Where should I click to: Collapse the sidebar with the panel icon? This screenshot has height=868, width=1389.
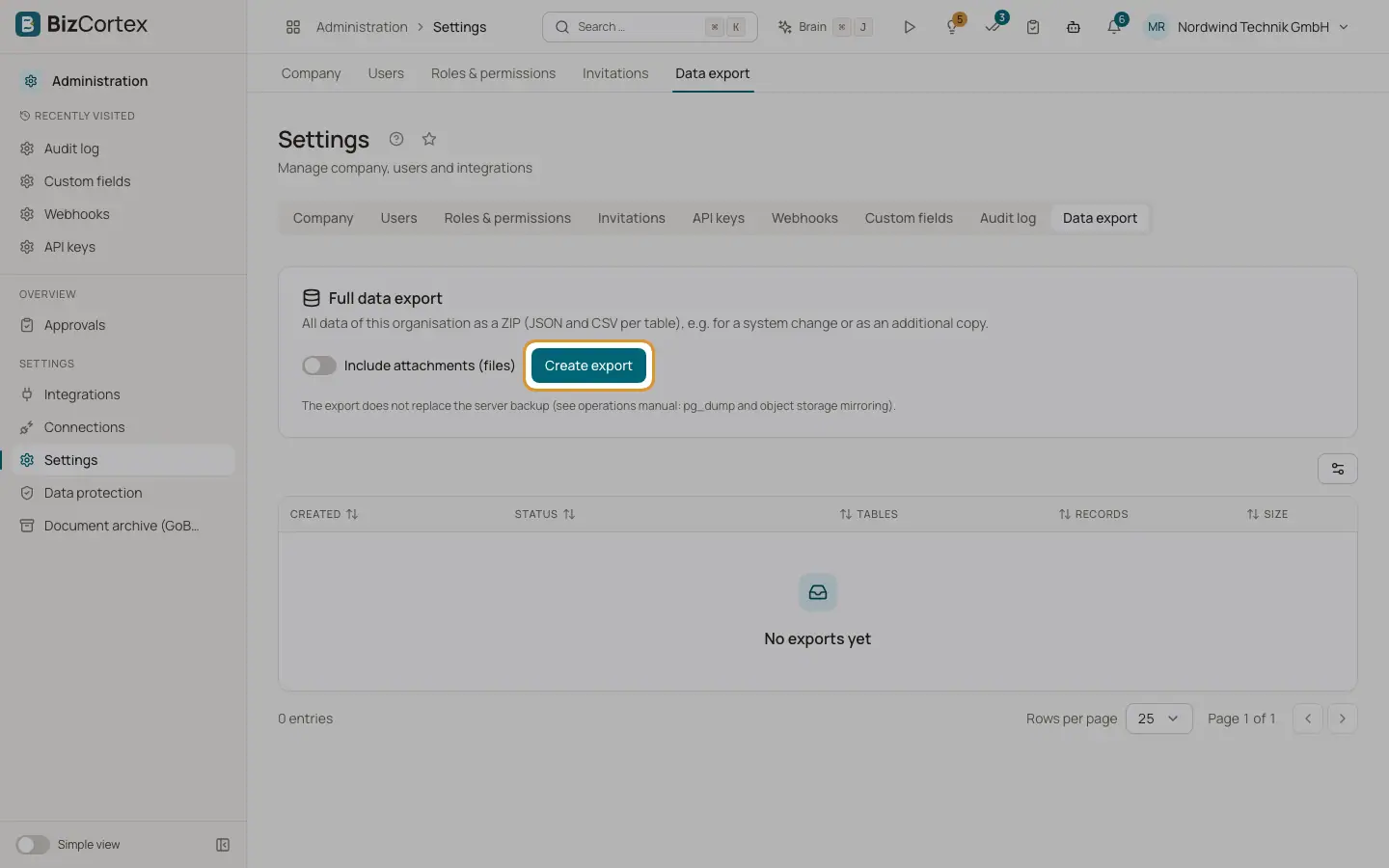(x=223, y=845)
